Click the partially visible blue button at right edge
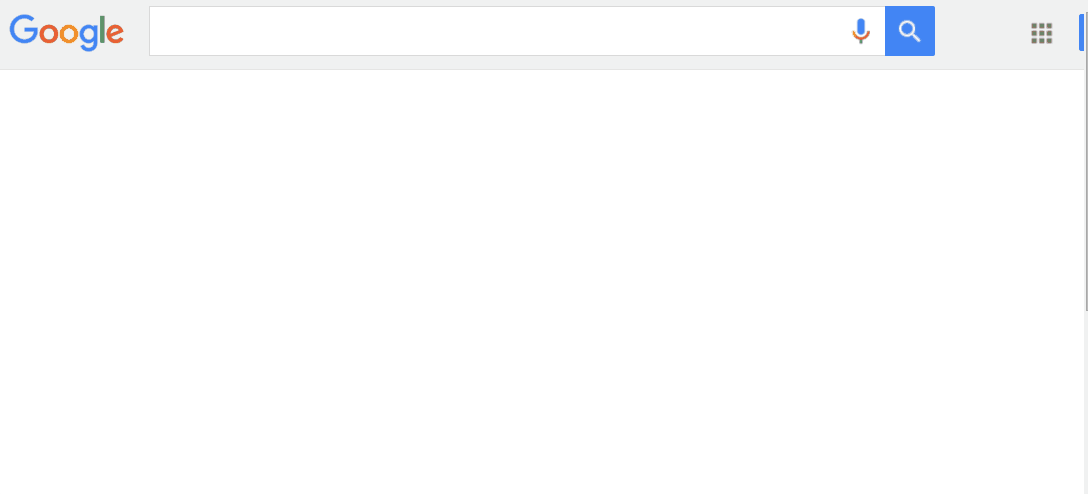This screenshot has height=494, width=1088. point(1081,32)
